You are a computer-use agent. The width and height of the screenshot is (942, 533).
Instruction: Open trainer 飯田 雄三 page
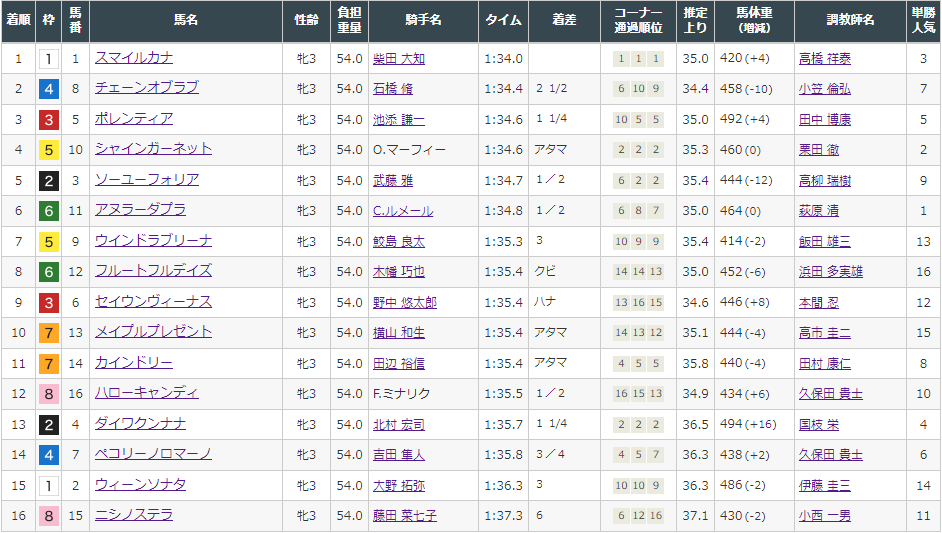click(x=825, y=242)
